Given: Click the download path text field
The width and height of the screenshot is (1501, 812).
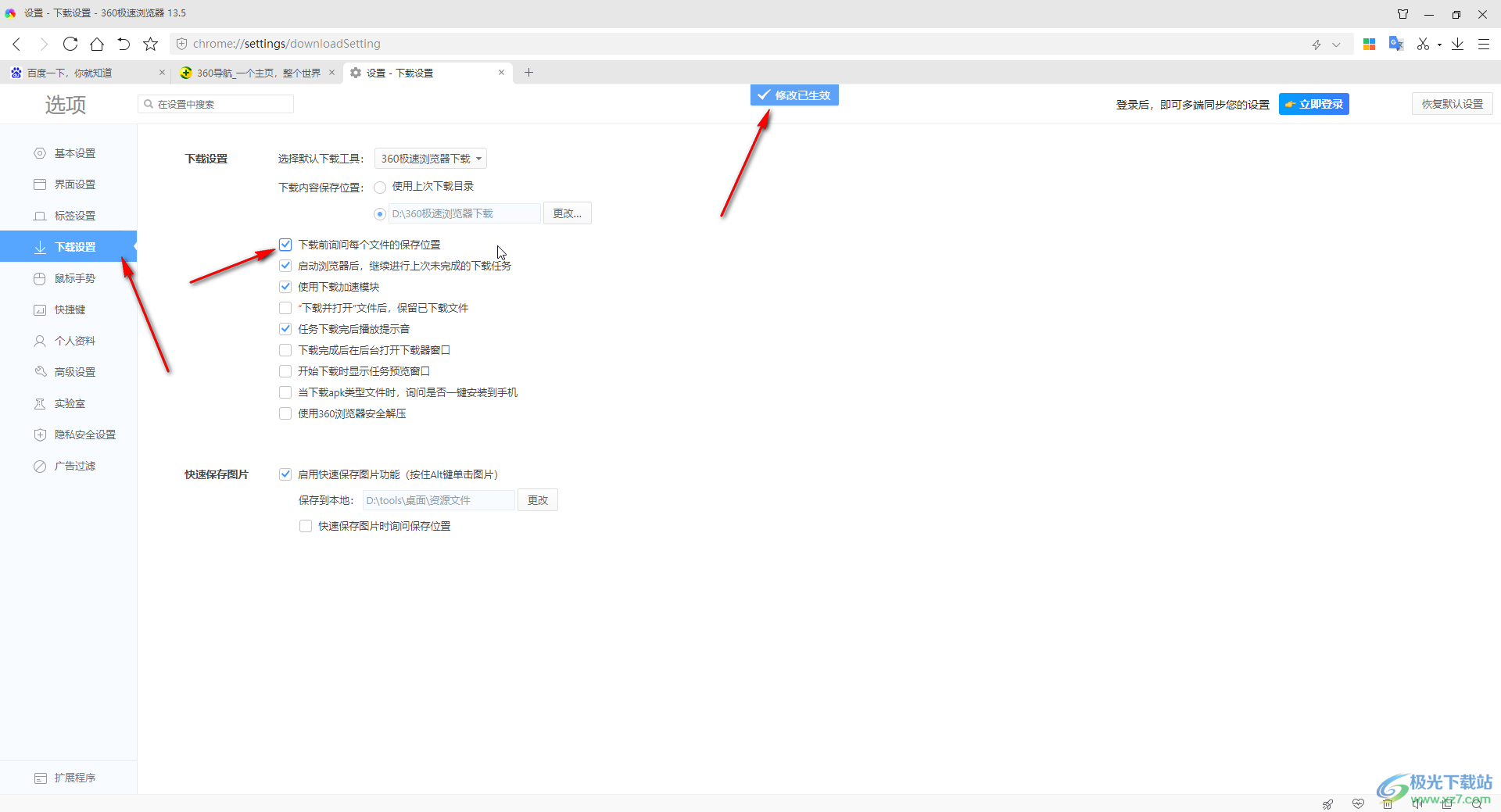Looking at the screenshot, I should click(x=464, y=213).
